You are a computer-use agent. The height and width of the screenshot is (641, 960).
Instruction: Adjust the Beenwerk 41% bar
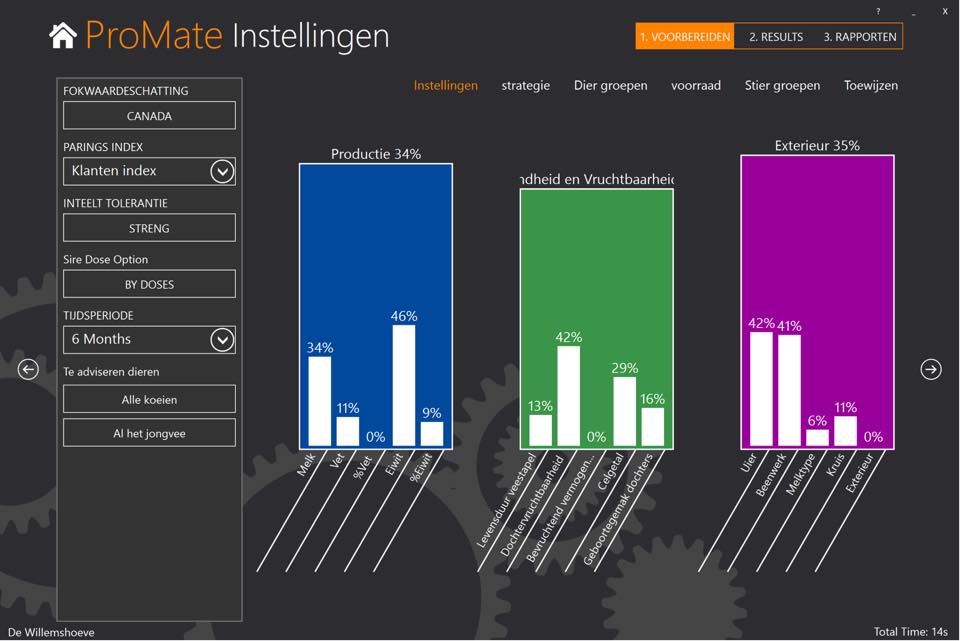click(789, 390)
